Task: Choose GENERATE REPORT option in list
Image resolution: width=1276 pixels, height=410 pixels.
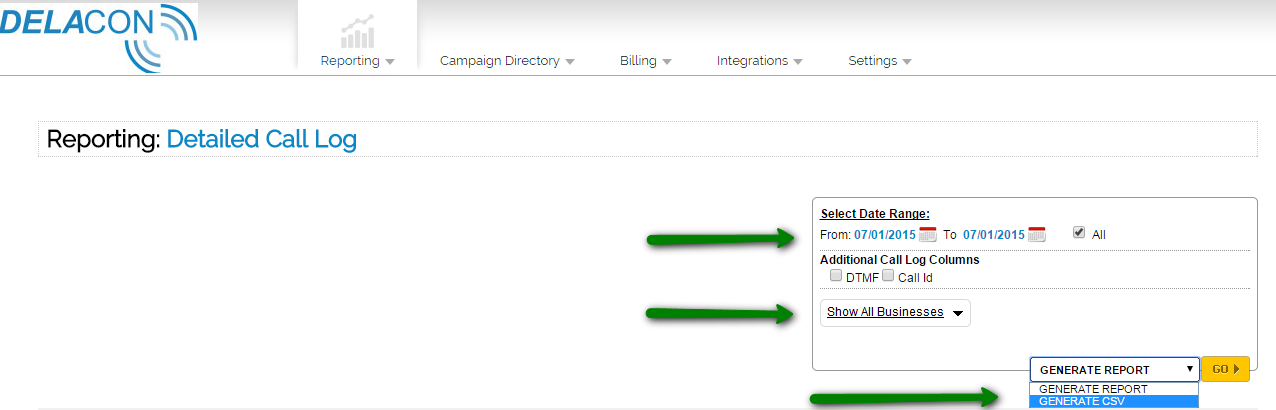Action: pos(1114,389)
